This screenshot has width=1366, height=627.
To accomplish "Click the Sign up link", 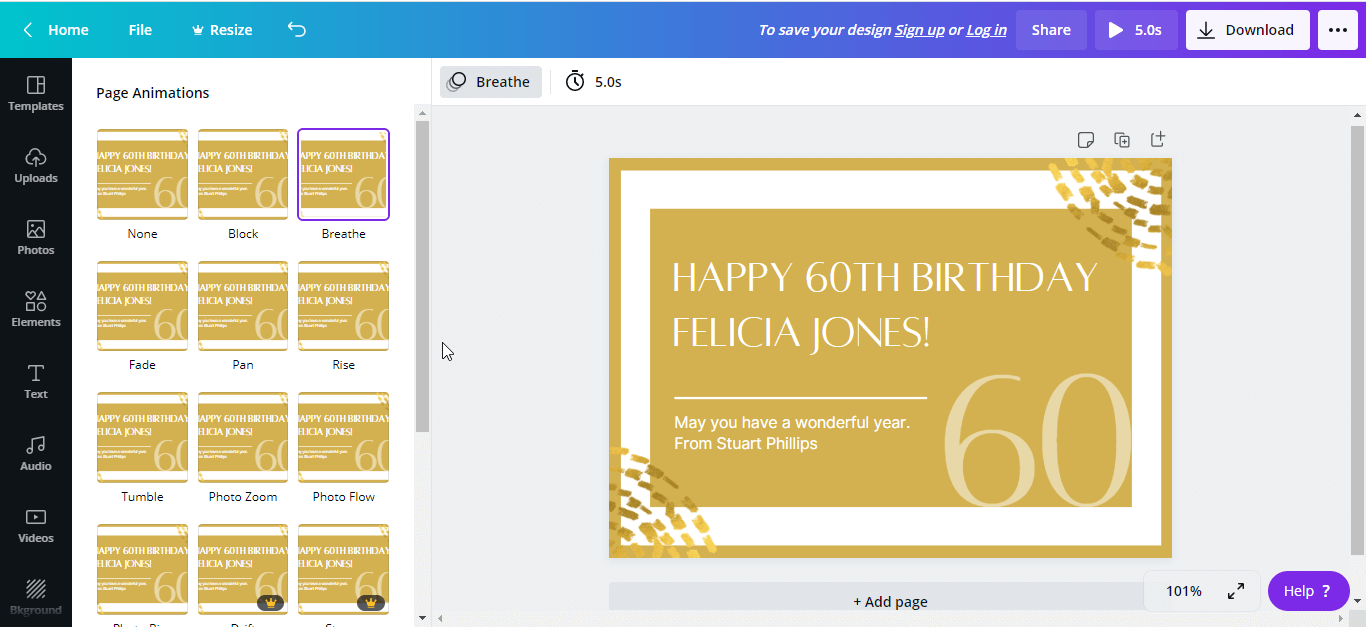I will pyautogui.click(x=919, y=29).
